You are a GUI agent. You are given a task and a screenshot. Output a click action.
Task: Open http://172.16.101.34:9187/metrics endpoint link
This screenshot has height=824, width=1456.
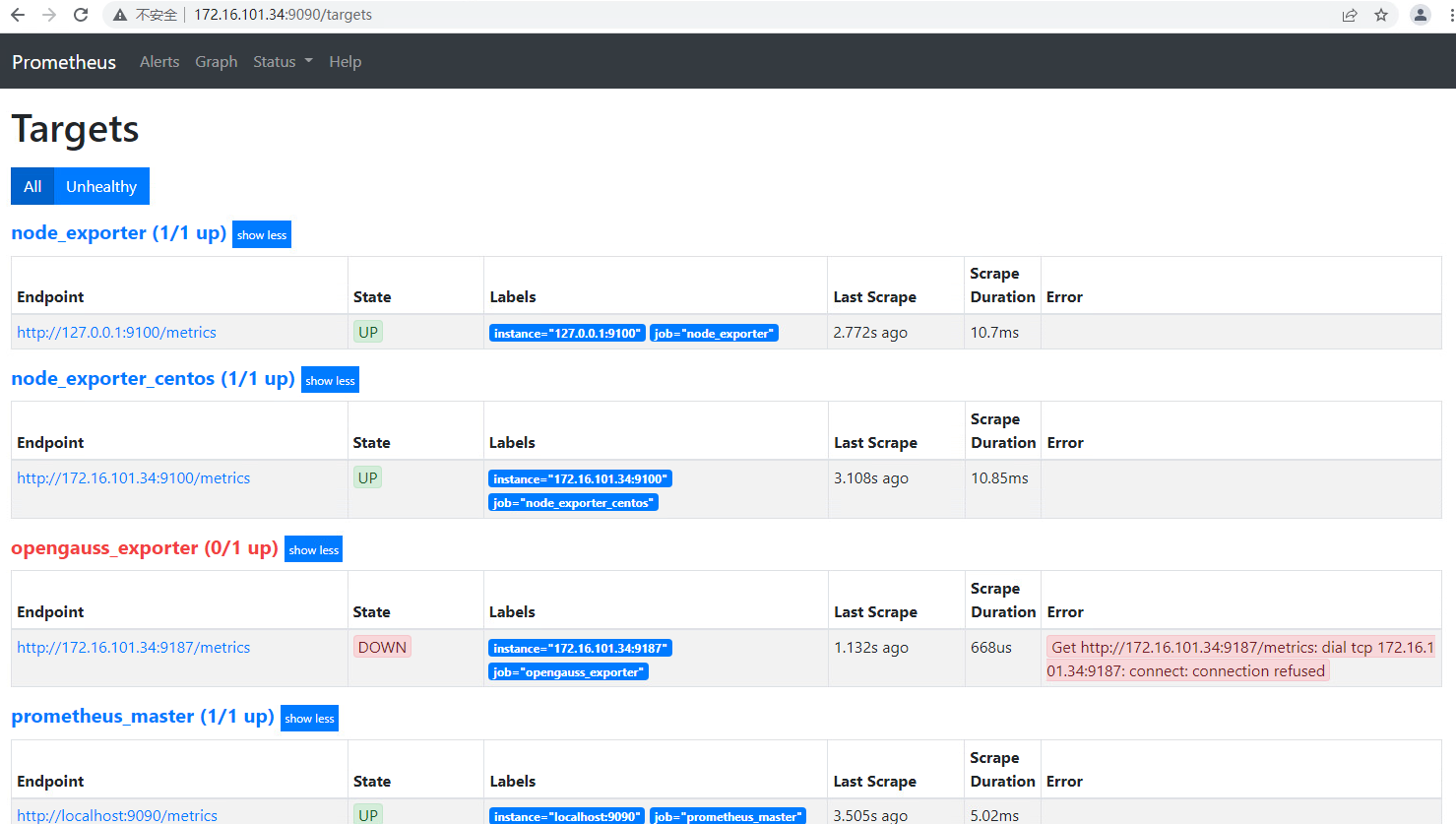click(133, 648)
